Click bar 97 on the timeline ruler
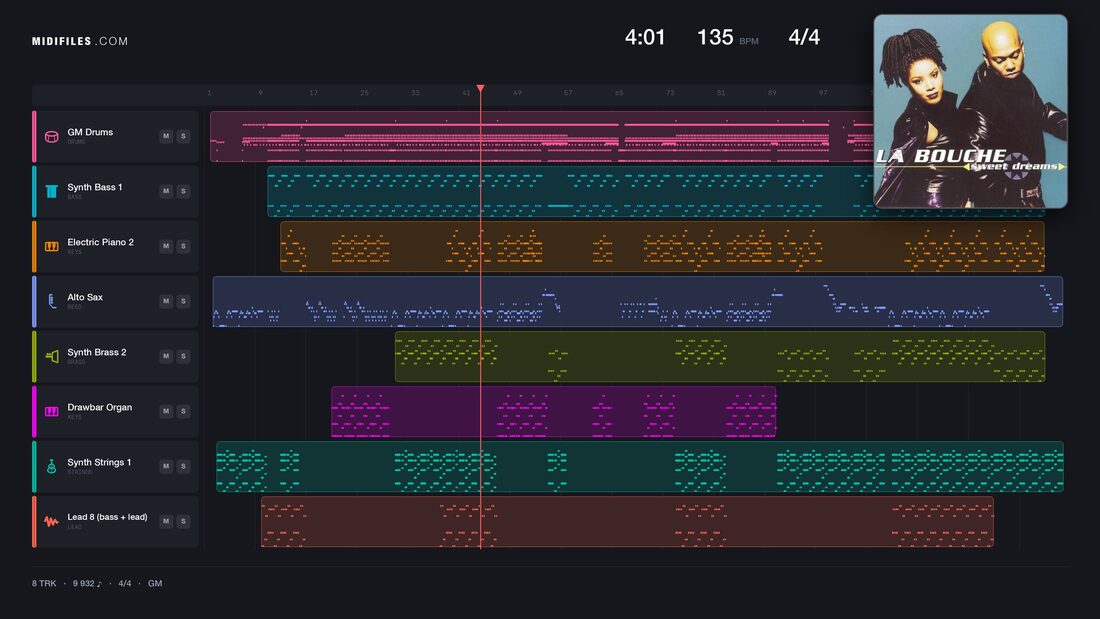The height and width of the screenshot is (619, 1100). 823,93
